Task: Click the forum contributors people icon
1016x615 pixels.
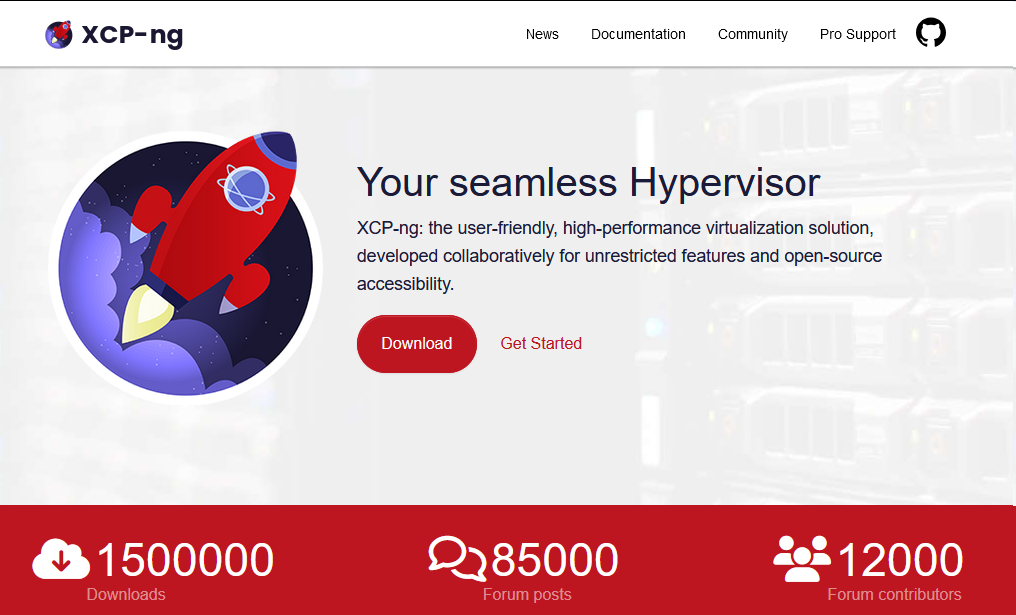Action: coord(802,558)
